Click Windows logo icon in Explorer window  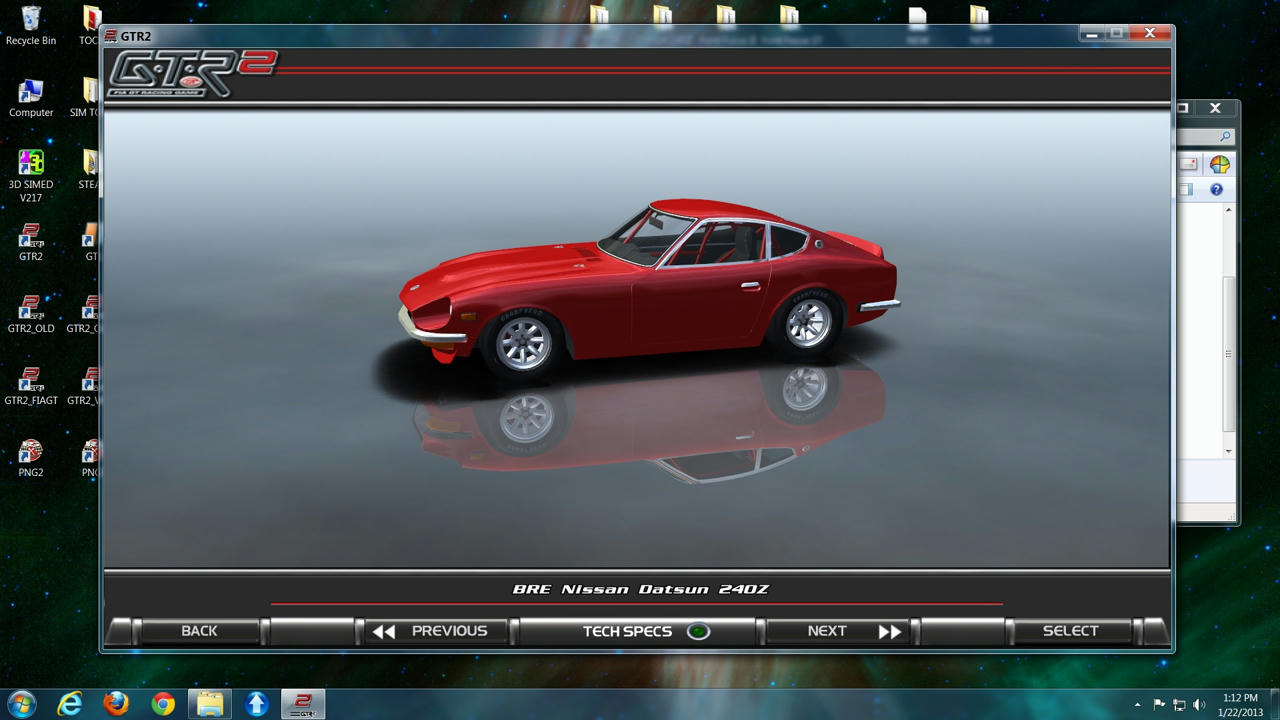click(1219, 164)
